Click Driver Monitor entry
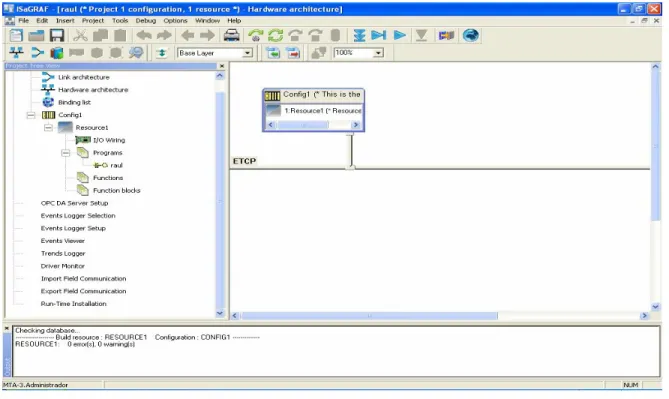Image resolution: width=669 pixels, height=399 pixels. click(63, 266)
